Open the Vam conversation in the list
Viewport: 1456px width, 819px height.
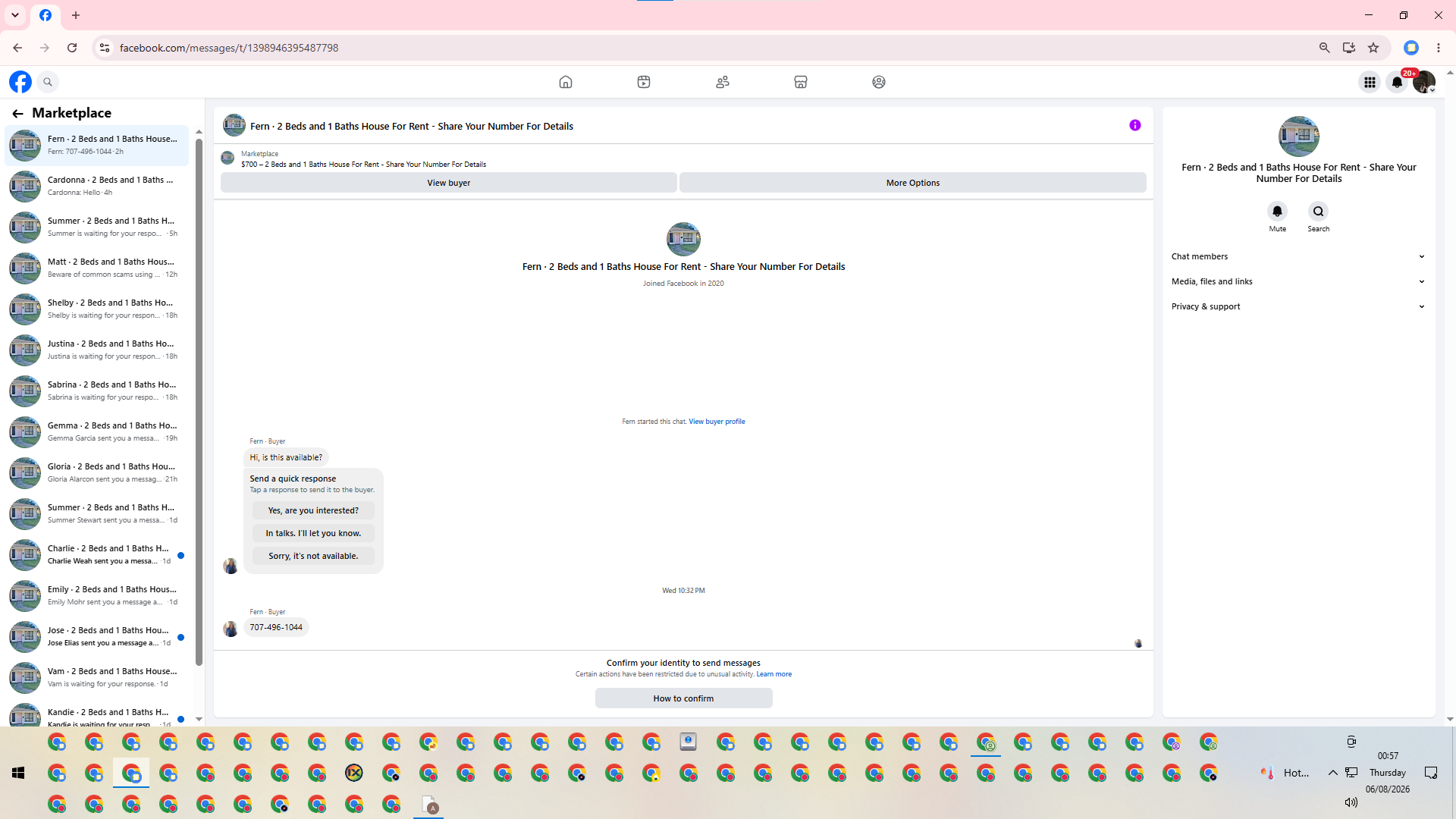point(97,678)
